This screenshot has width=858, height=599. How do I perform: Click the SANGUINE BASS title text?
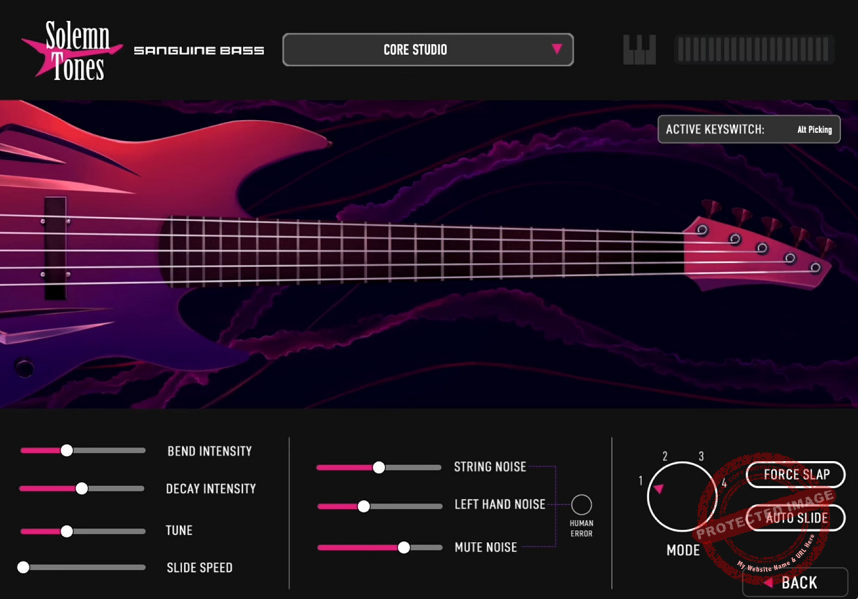tap(199, 50)
